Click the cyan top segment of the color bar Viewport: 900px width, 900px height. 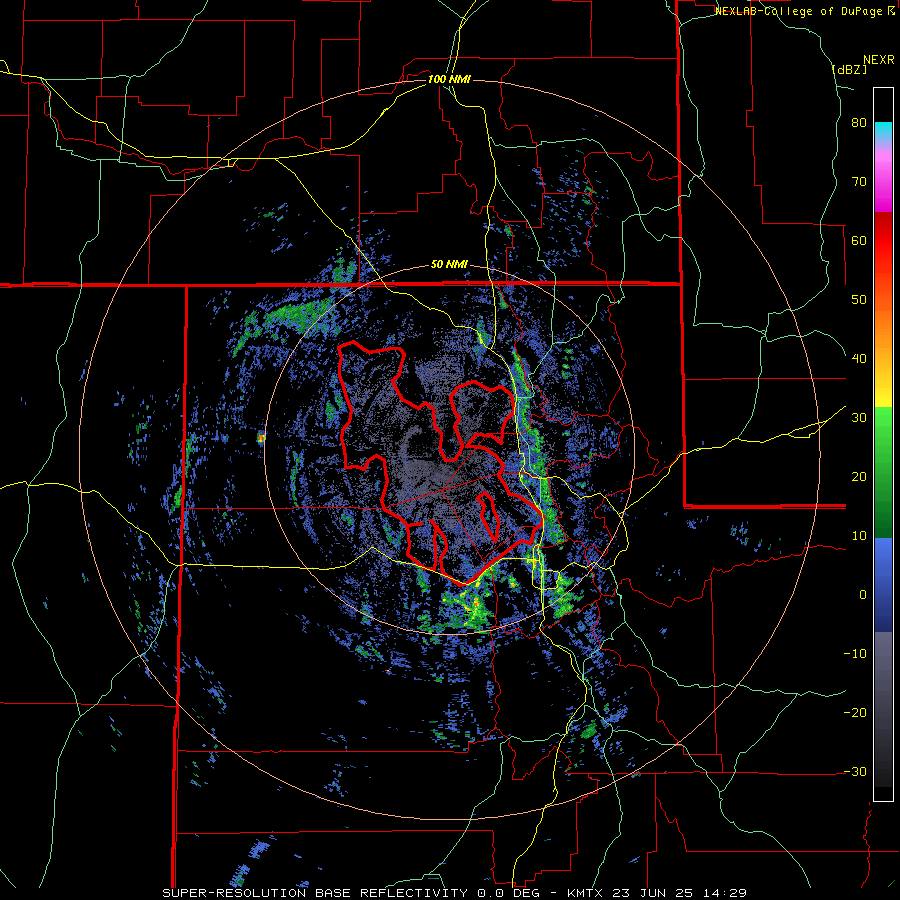click(883, 131)
